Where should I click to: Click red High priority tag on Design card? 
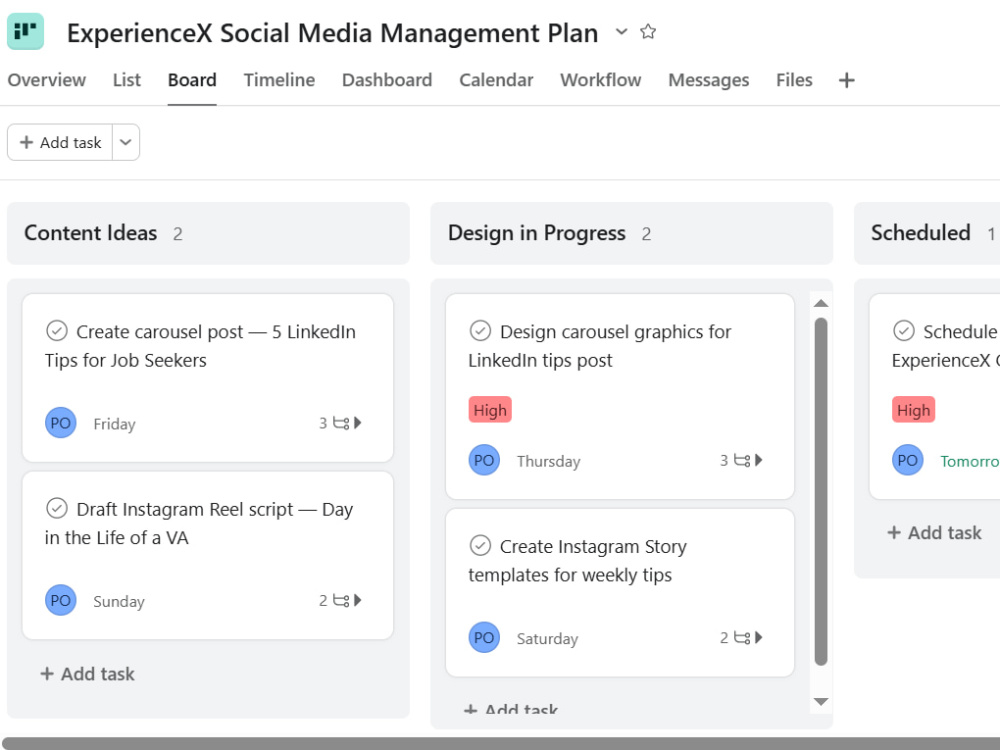[x=490, y=410]
